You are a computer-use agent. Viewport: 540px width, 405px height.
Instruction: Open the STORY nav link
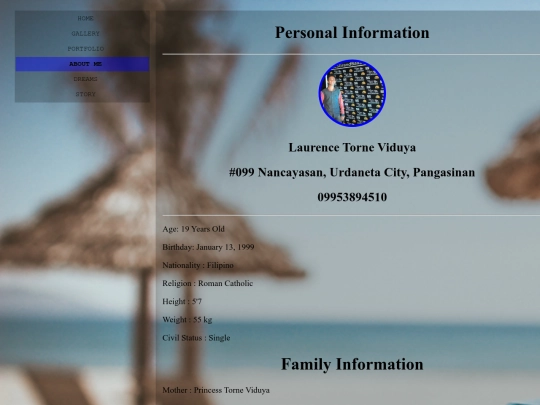coord(85,94)
